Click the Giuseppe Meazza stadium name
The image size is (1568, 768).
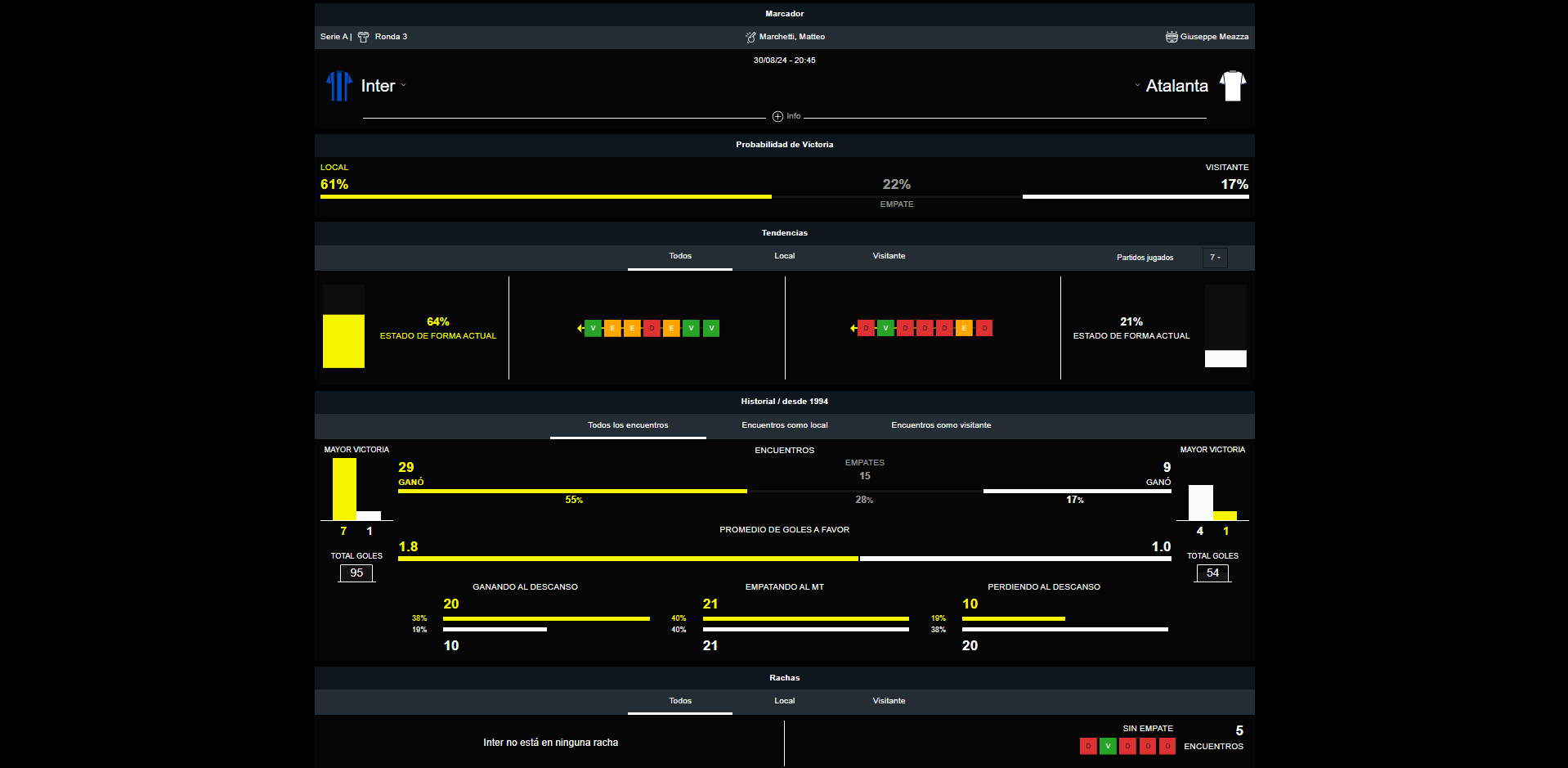coord(1214,37)
